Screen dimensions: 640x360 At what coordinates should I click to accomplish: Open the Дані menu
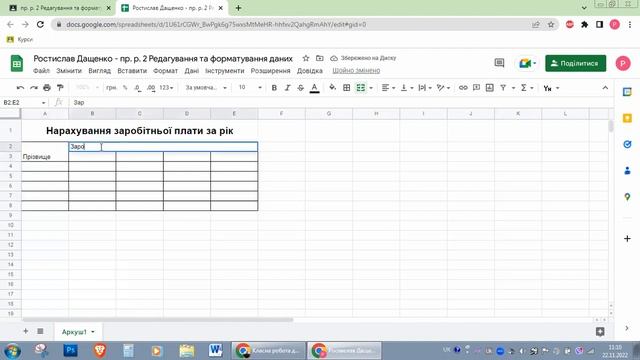coord(191,71)
